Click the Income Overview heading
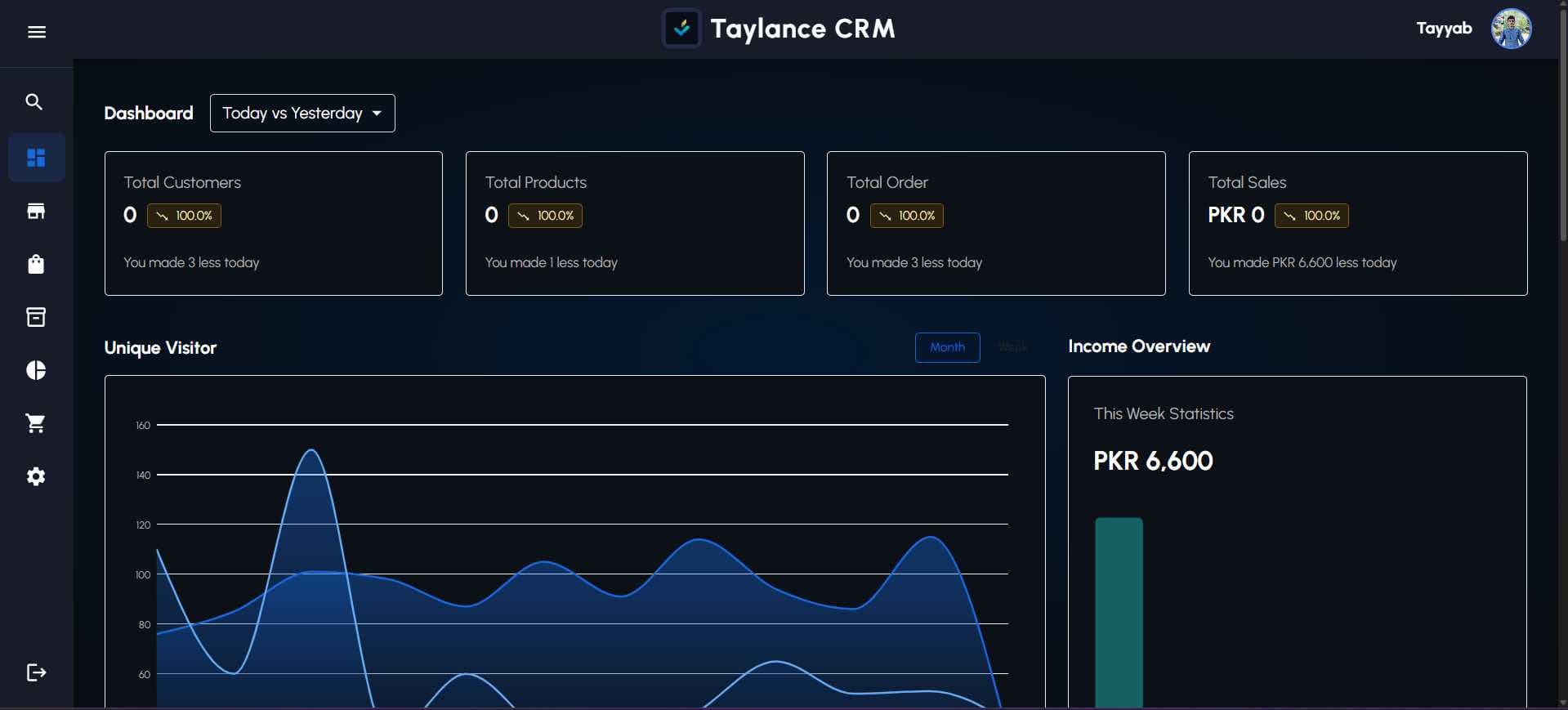Viewport: 1568px width, 710px height. (1139, 346)
